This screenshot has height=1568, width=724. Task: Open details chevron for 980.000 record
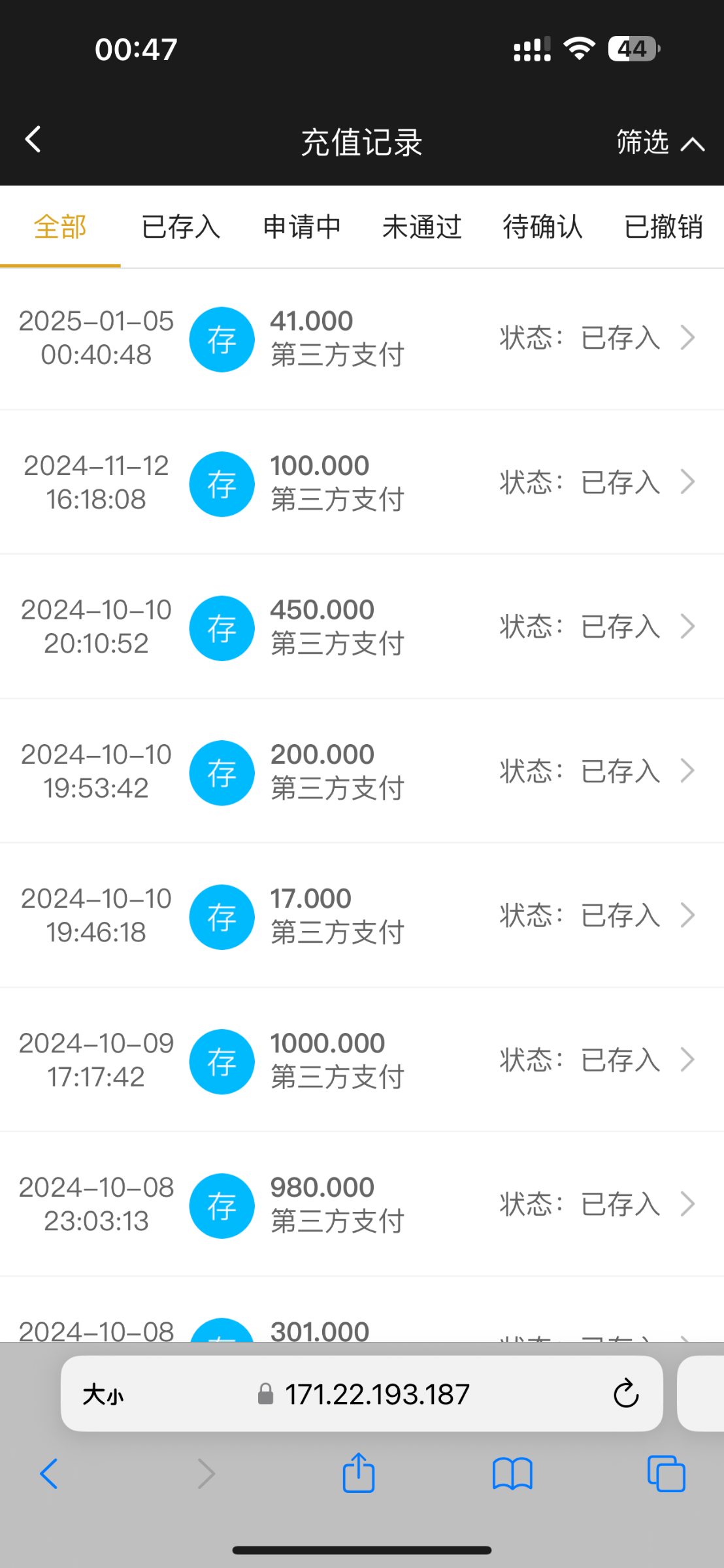(x=687, y=1204)
